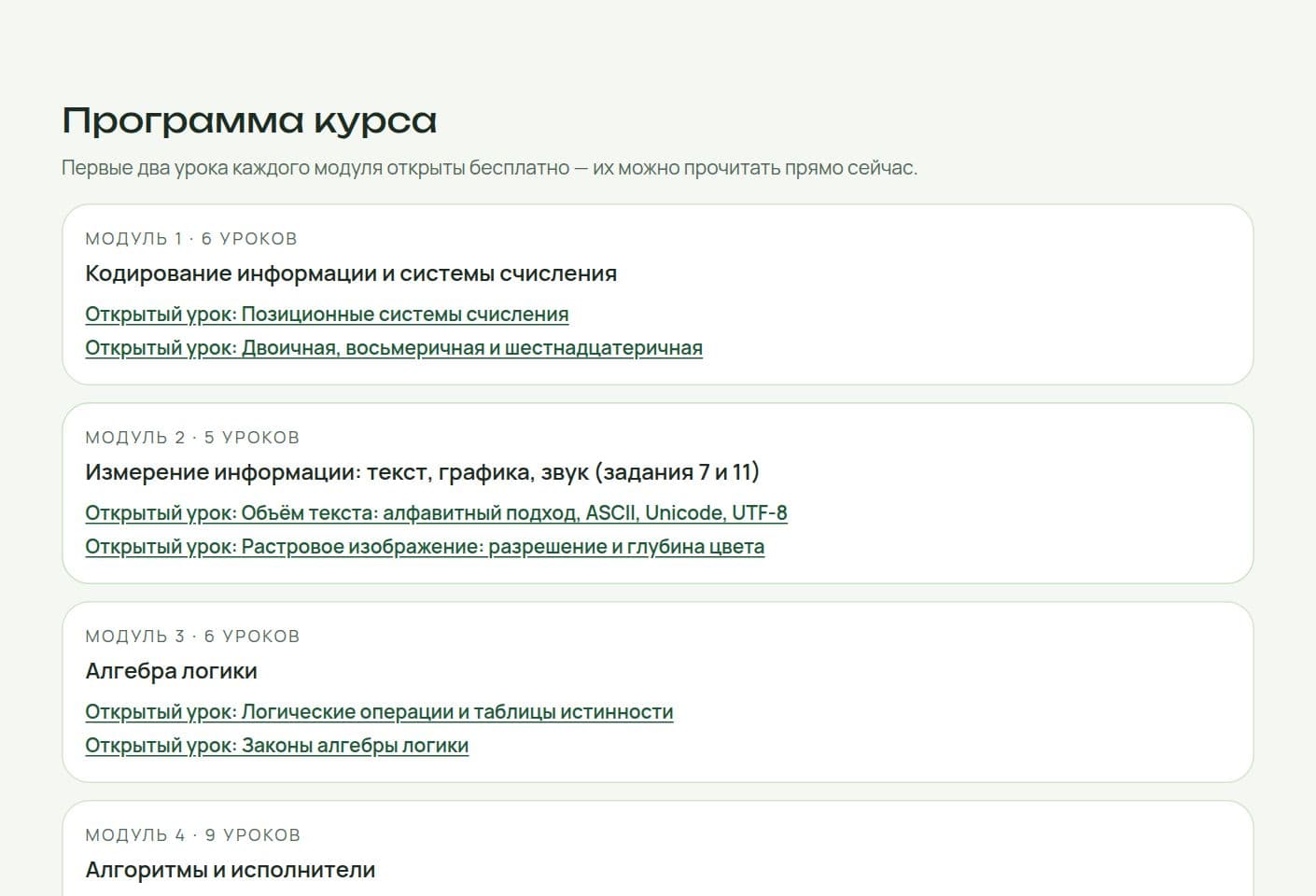The width and height of the screenshot is (1316, 896).
Task: Click the "Программа курса" heading
Action: [249, 120]
